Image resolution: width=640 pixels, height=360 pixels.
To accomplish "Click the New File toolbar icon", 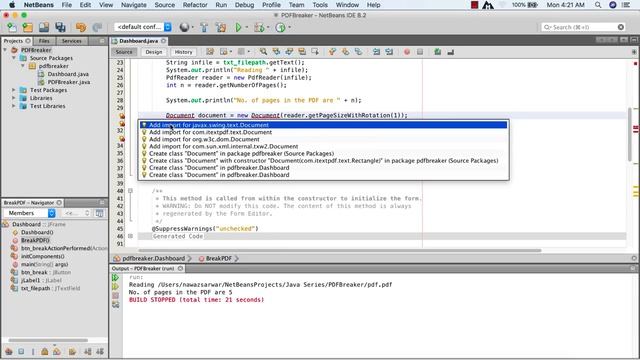I will tap(12, 27).
